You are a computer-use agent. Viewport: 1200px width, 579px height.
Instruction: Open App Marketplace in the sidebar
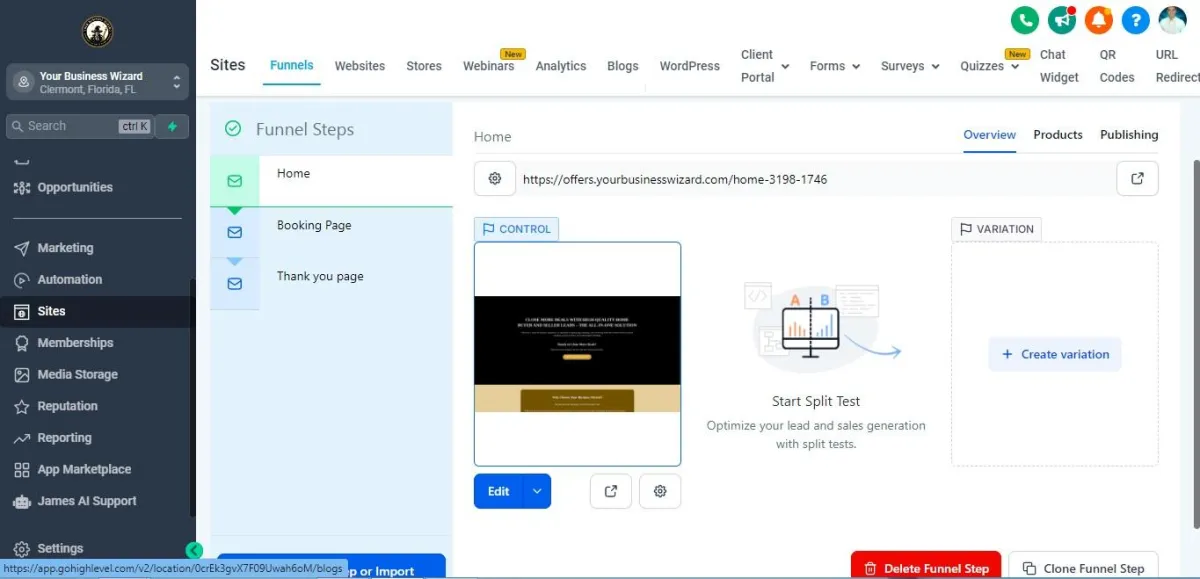coord(84,470)
